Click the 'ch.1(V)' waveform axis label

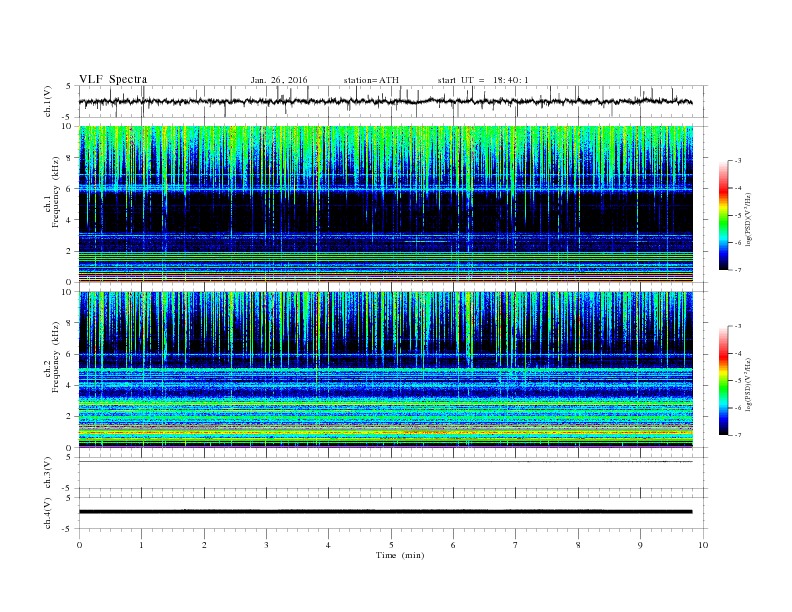tap(47, 101)
